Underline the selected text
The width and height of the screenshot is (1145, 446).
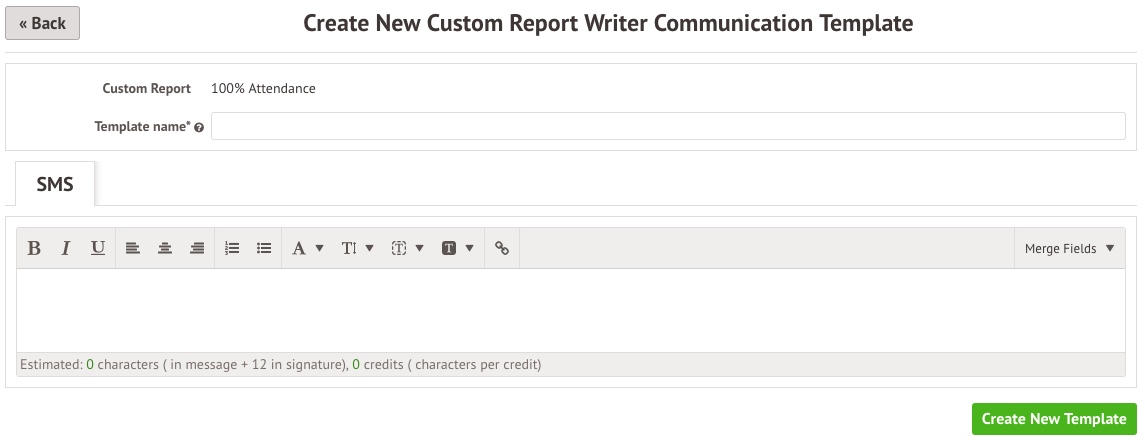point(98,248)
